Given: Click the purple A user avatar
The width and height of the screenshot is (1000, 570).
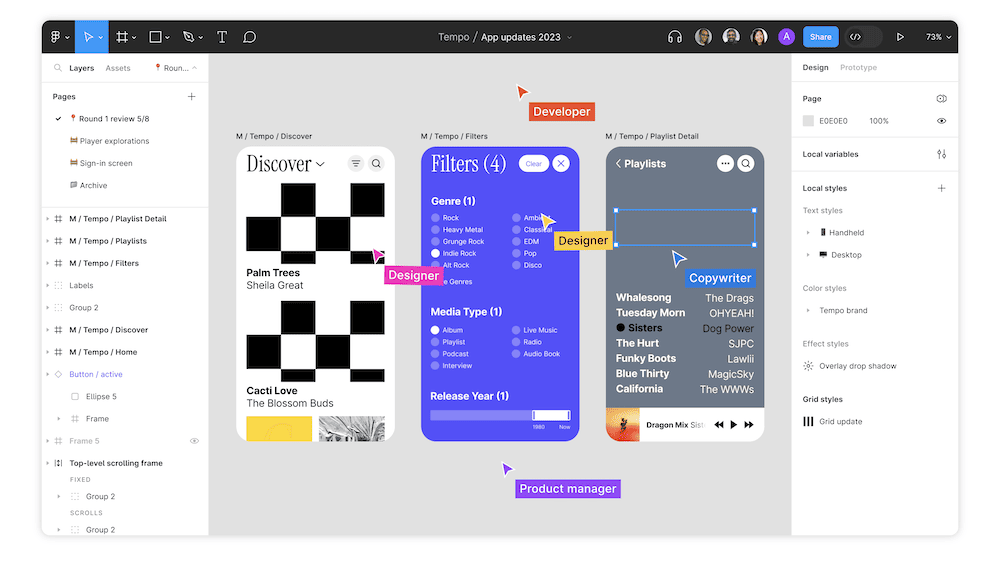Looking at the screenshot, I should click(x=786, y=37).
